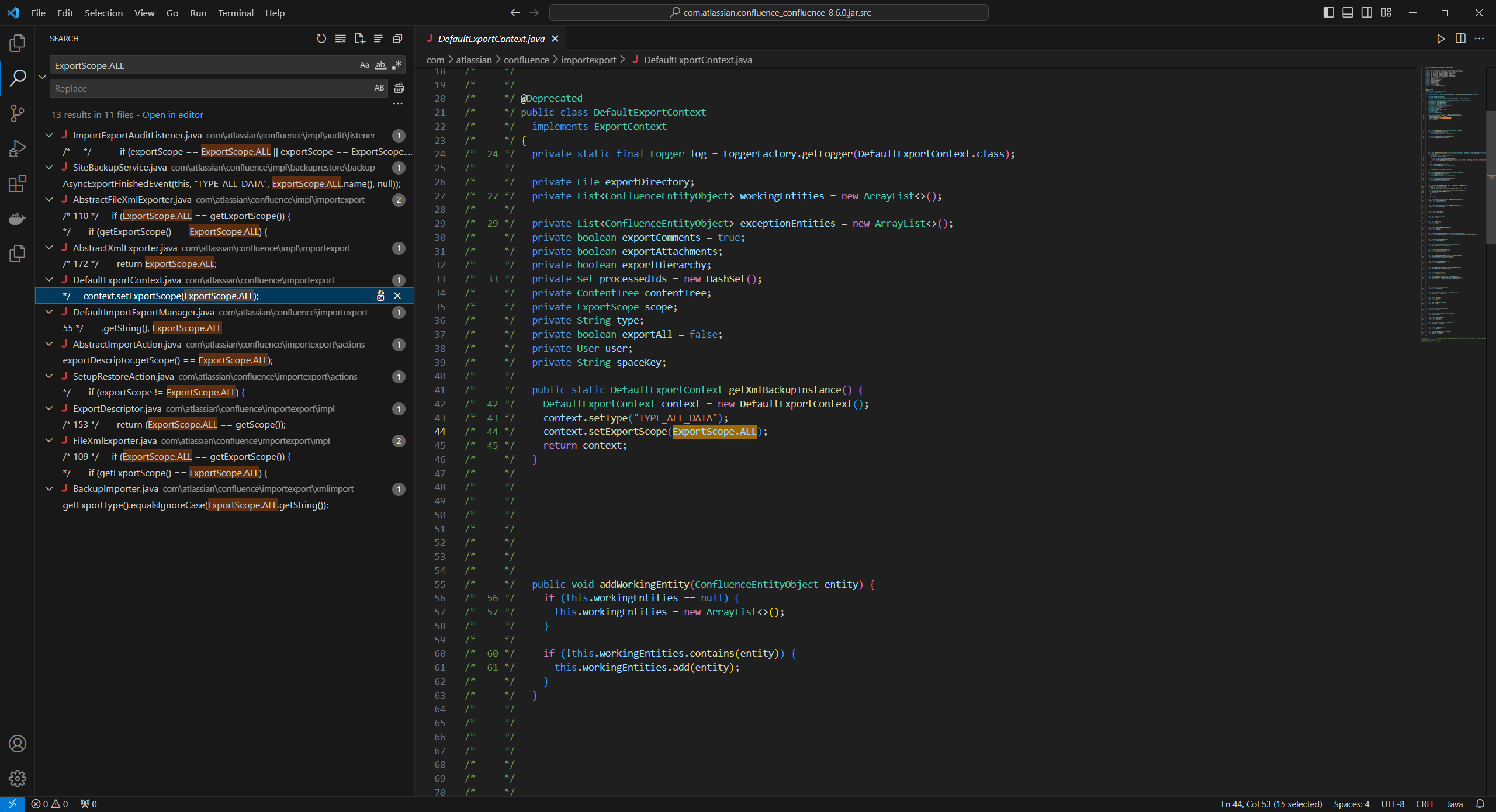Dismiss the selected DefaultExportContext search match
1496x812 pixels.
click(x=397, y=296)
